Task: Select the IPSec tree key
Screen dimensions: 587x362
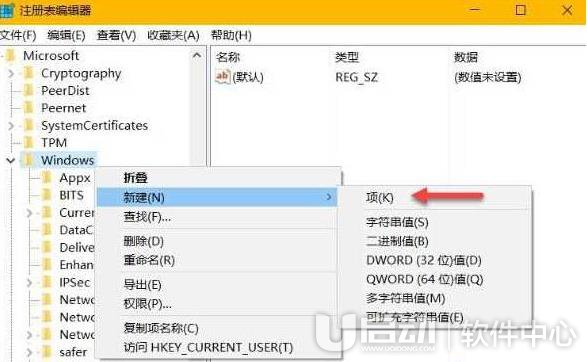Action: tap(75, 282)
